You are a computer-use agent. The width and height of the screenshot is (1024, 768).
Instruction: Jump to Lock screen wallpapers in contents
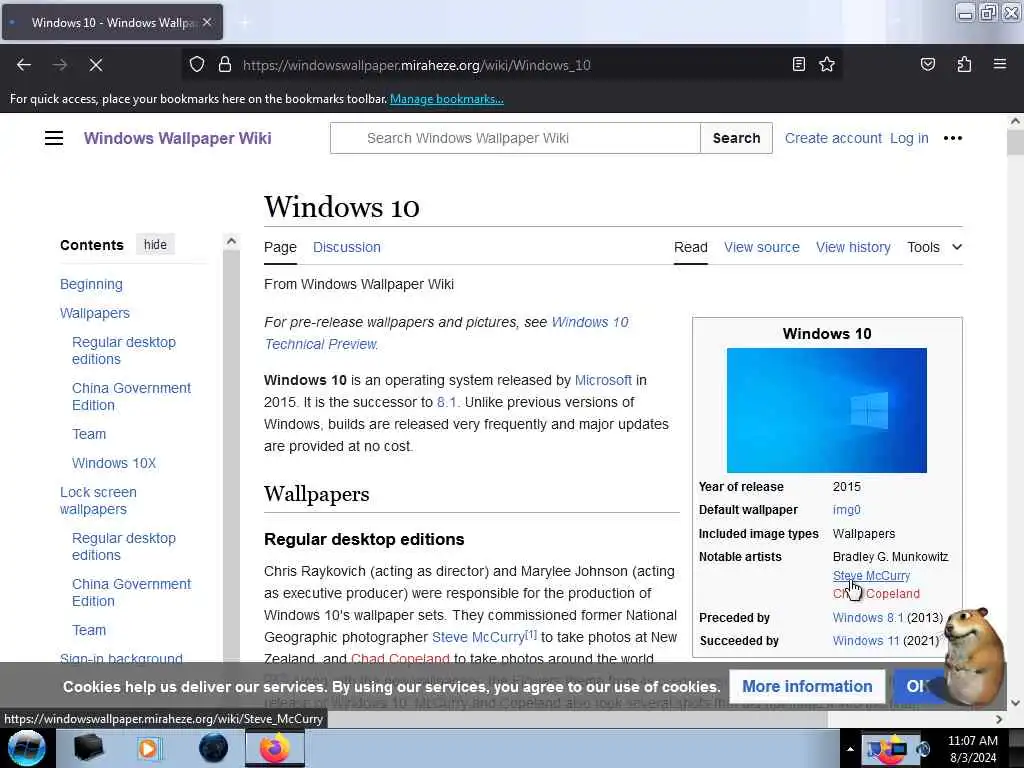click(98, 500)
